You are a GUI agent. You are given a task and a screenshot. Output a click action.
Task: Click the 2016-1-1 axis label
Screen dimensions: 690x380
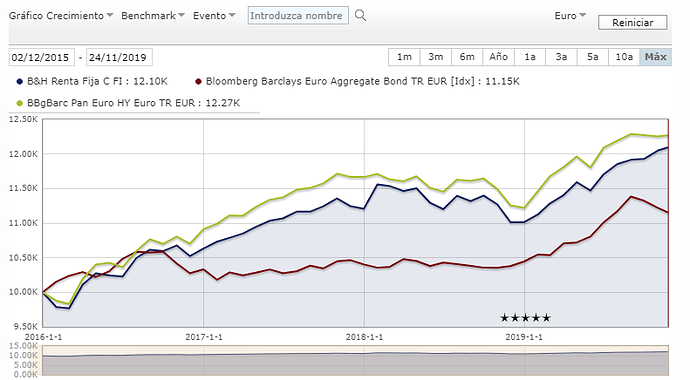(44, 337)
